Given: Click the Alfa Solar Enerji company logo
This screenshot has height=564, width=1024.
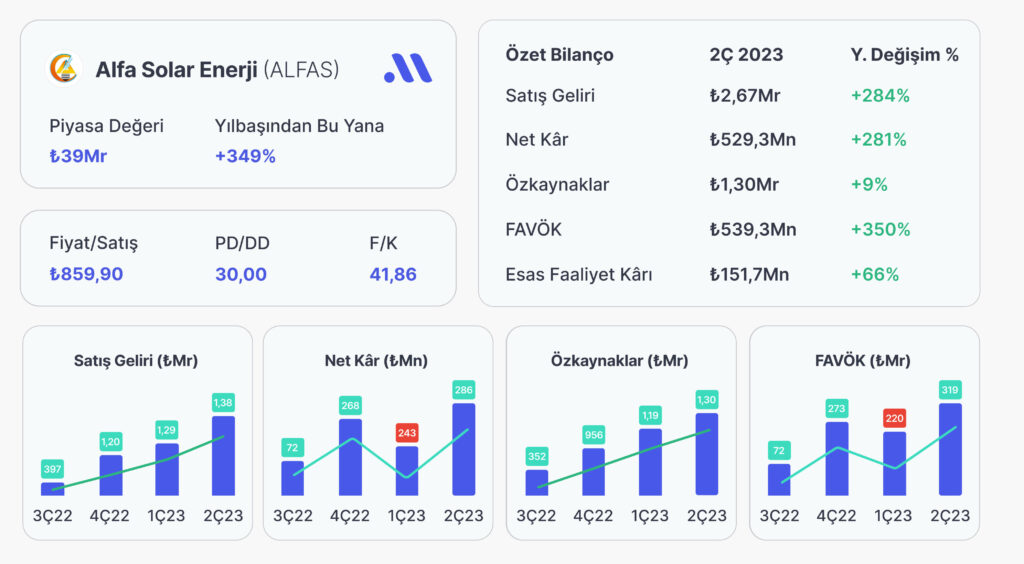Looking at the screenshot, I should pyautogui.click(x=65, y=69).
